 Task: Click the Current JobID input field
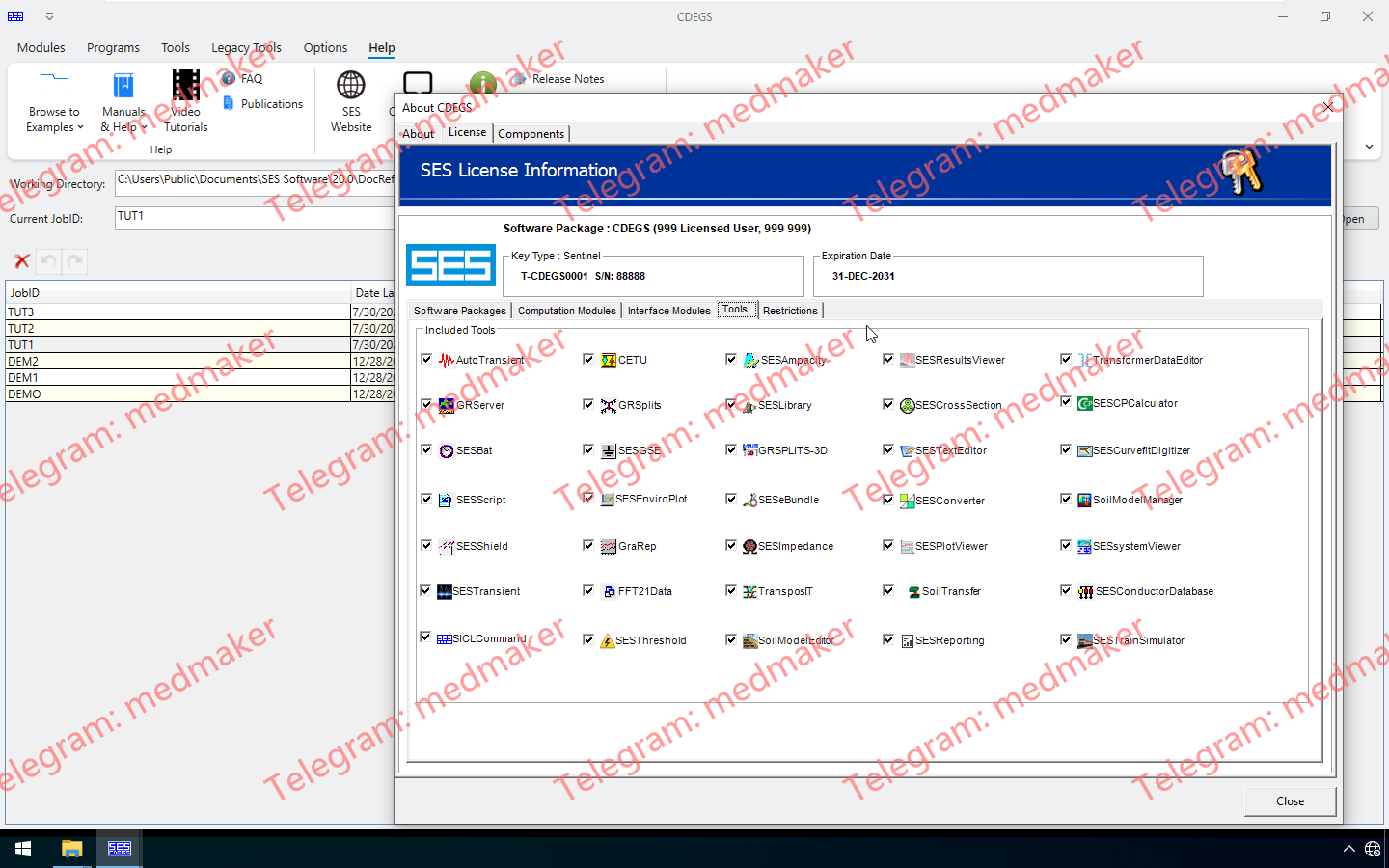tap(254, 218)
